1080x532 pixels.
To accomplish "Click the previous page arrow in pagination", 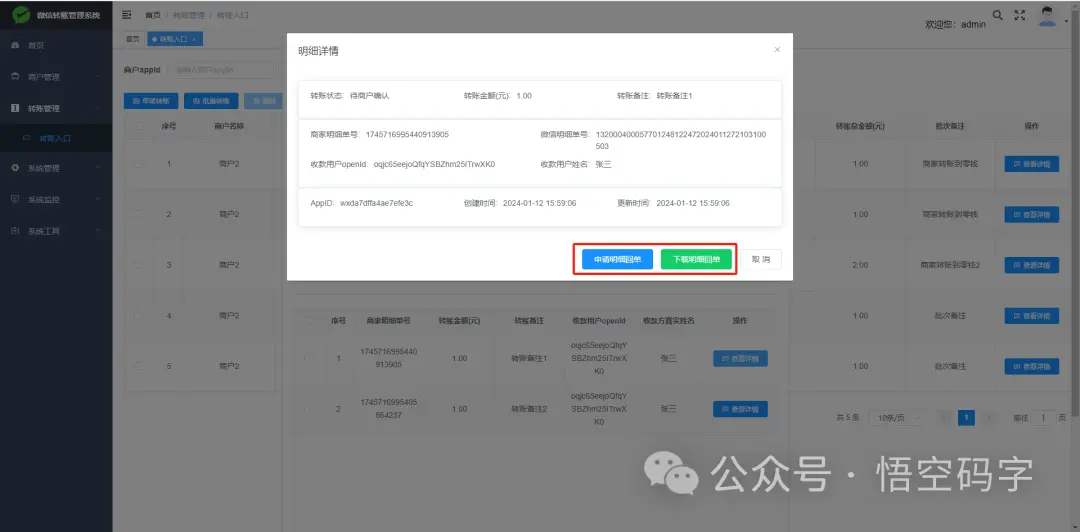I will tap(944, 418).
